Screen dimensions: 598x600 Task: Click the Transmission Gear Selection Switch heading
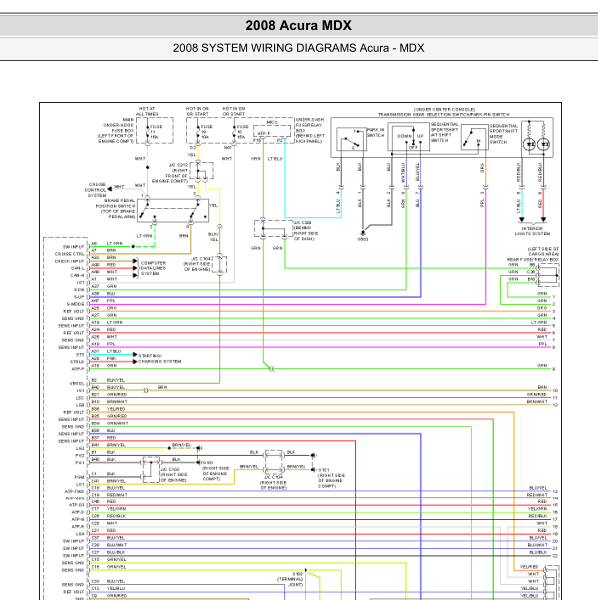444,114
